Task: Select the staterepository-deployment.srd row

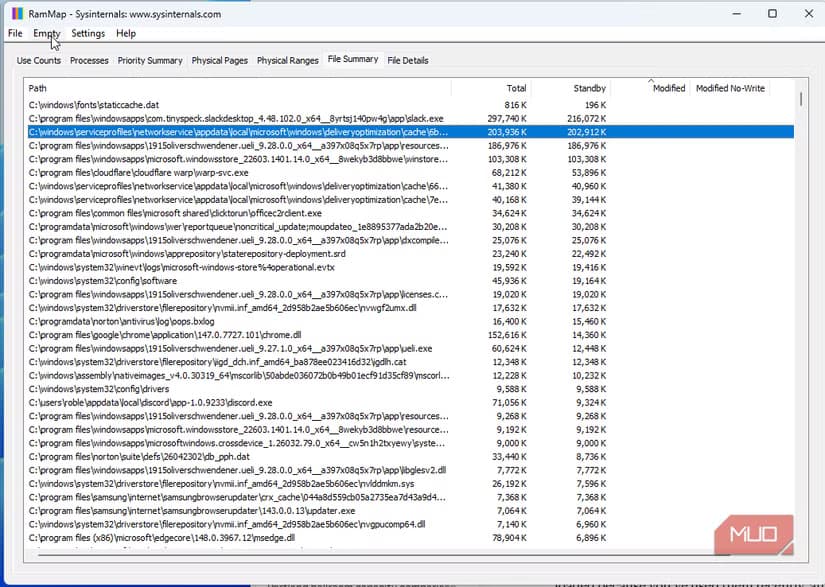Action: 410,254
